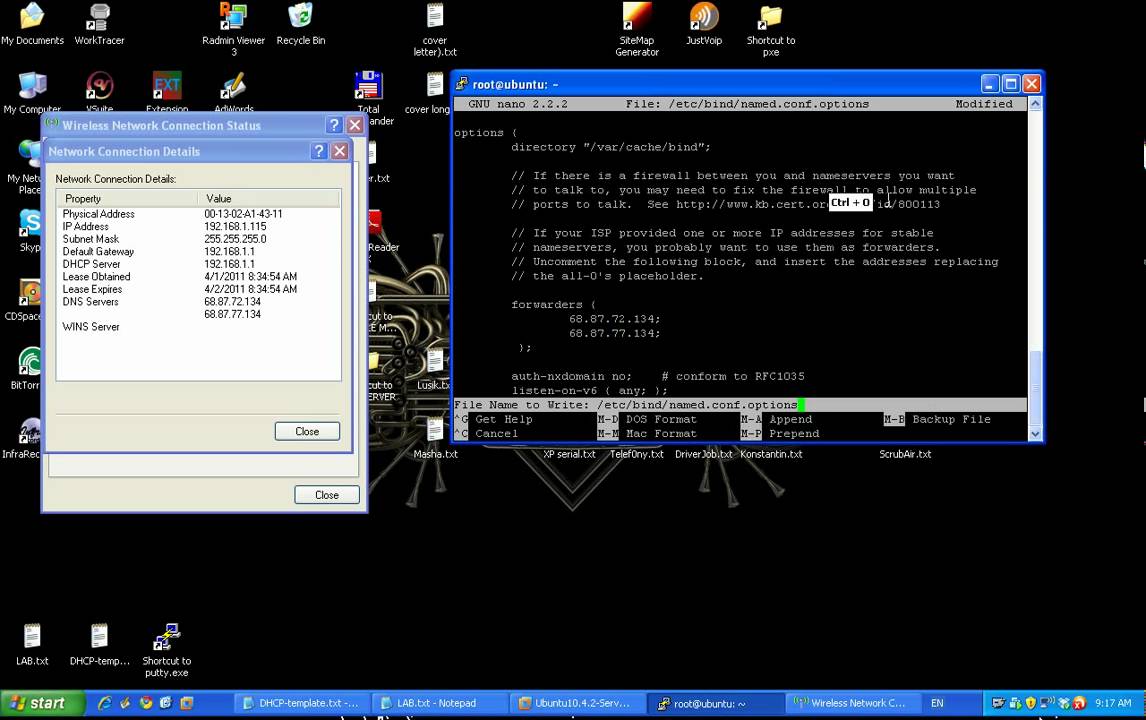Open the cover letter).txt file icon
This screenshot has width=1146, height=720.
(x=435, y=28)
